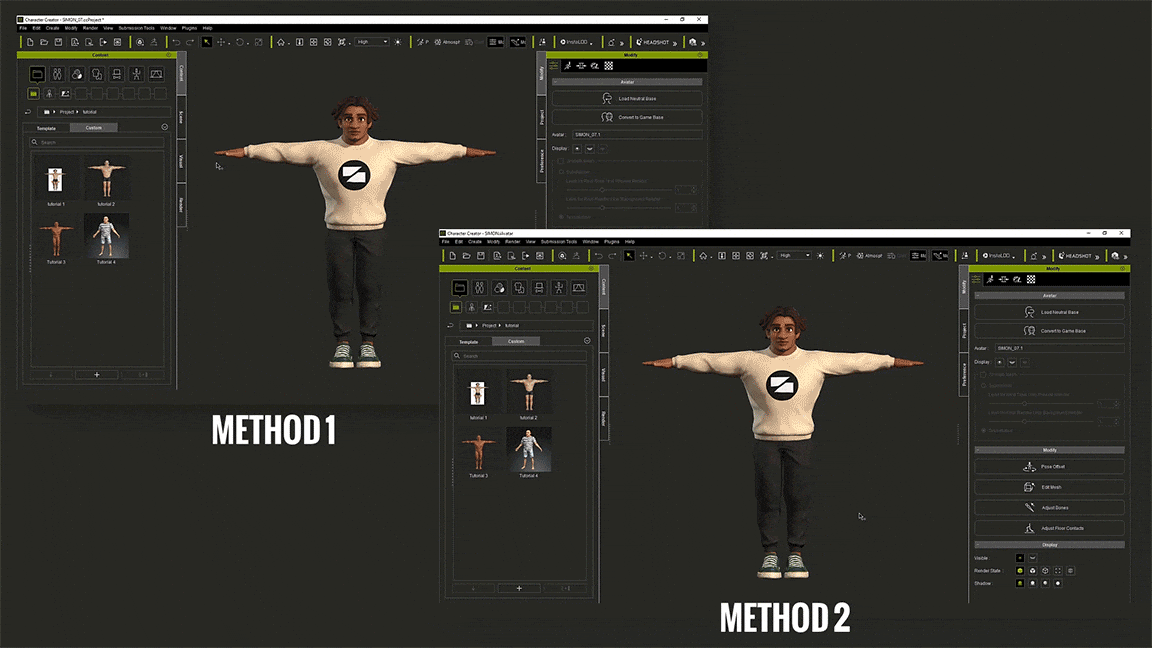The image size is (1152, 648).
Task: Toggle first Display button beside Avatar in Method 1
Action: (x=577, y=148)
